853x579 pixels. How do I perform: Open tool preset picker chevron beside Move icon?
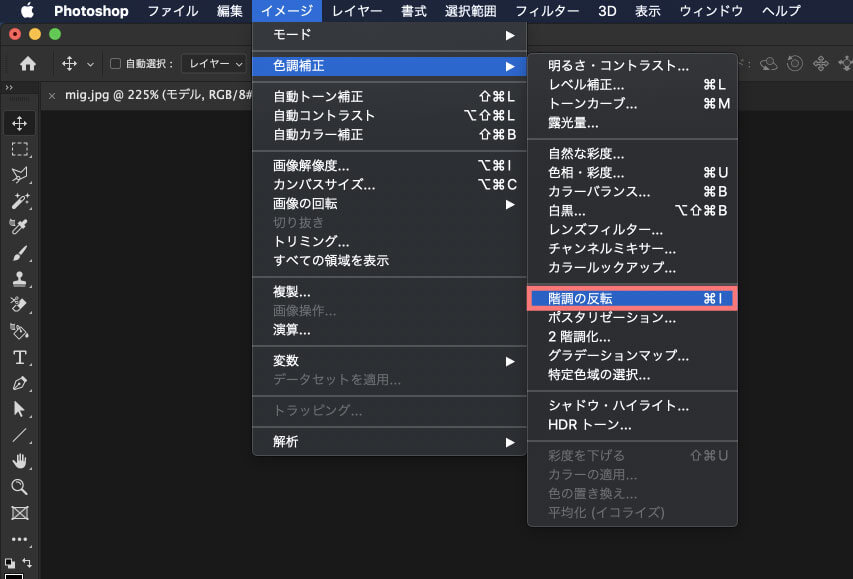(x=90, y=64)
